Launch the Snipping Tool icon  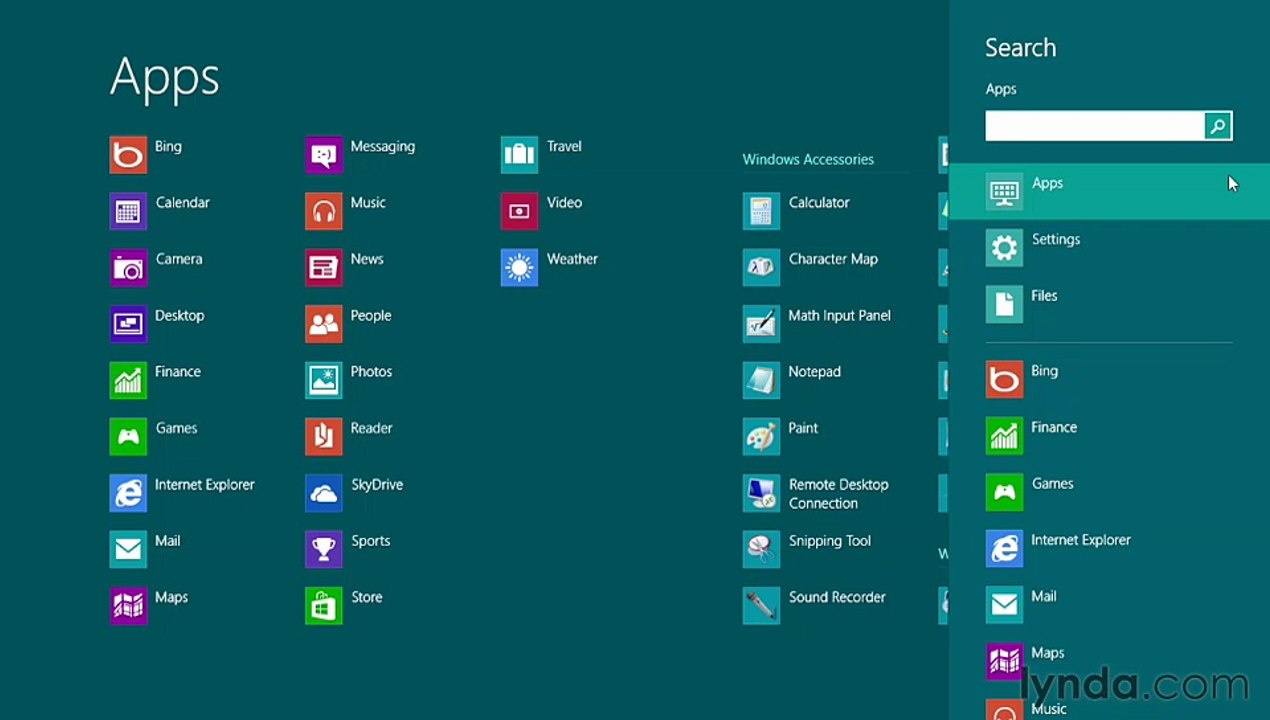pyautogui.click(x=761, y=549)
